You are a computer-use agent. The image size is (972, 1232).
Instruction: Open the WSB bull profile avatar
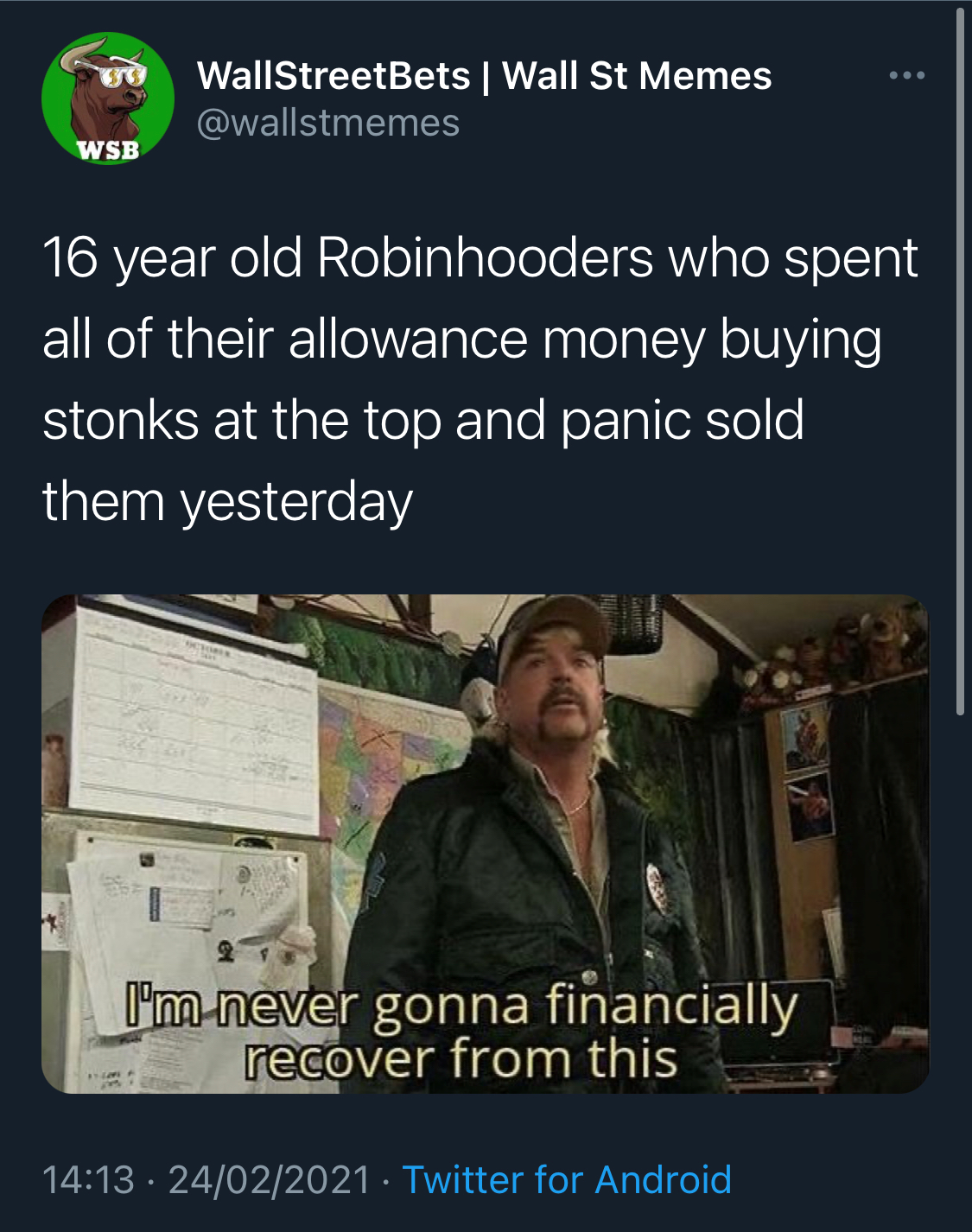pos(108,98)
